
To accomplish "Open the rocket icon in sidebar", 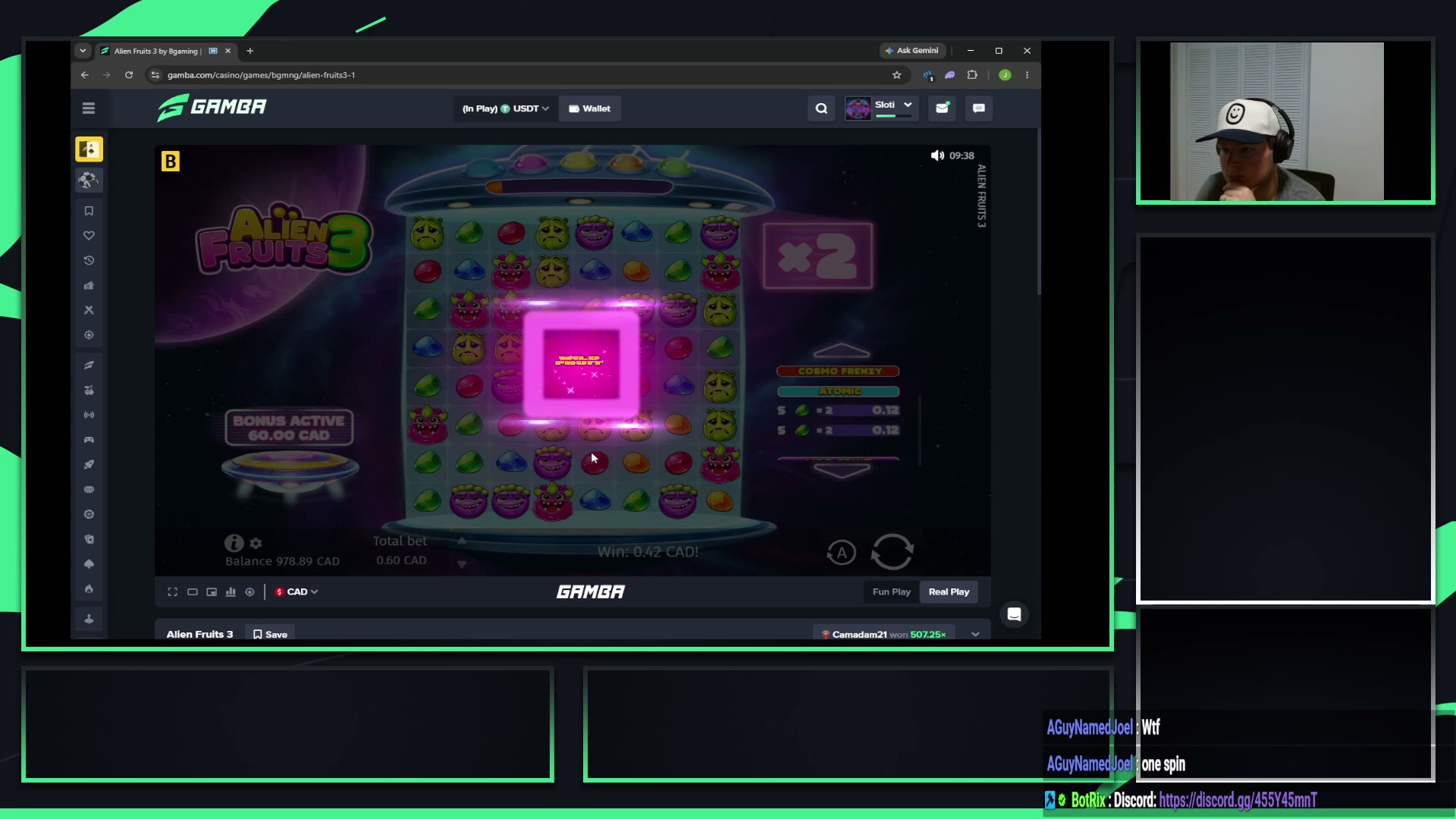I will [89, 464].
